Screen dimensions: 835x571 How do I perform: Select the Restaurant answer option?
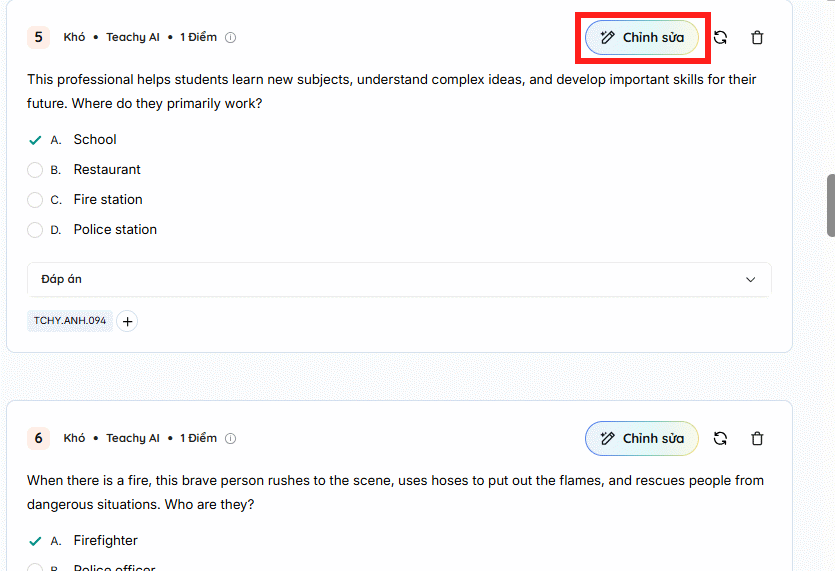35,170
